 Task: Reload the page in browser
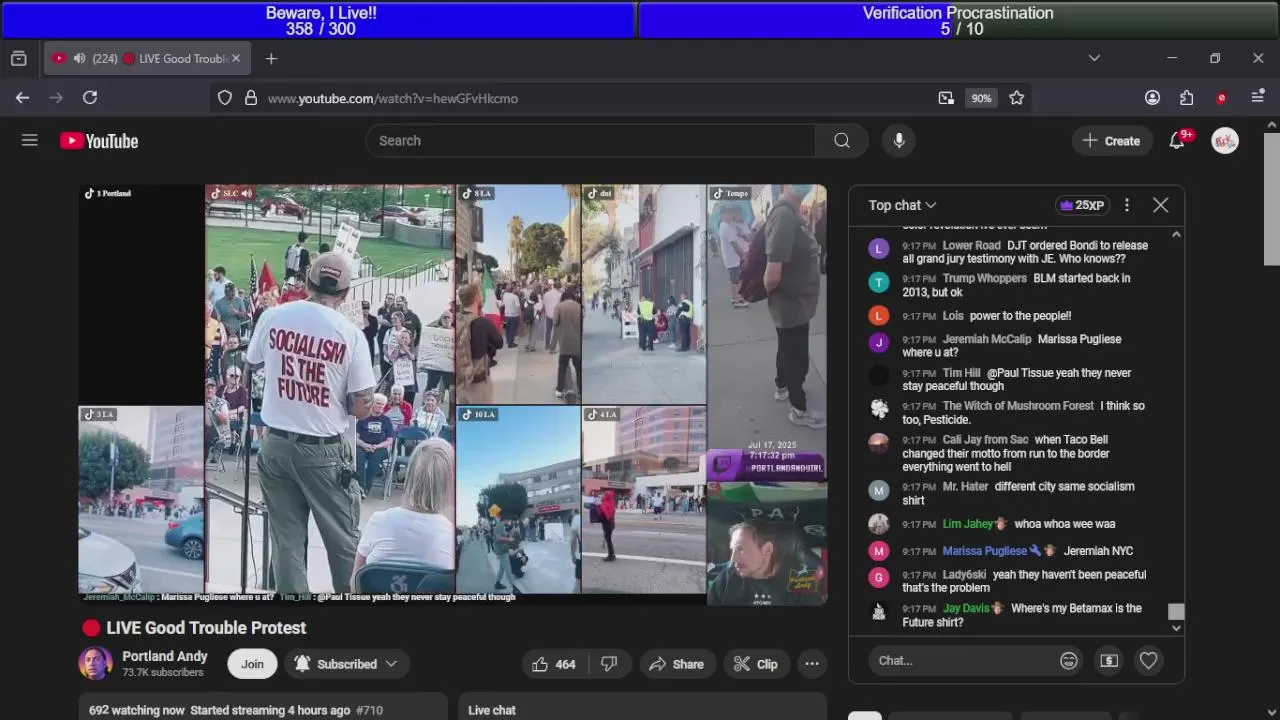tap(90, 98)
